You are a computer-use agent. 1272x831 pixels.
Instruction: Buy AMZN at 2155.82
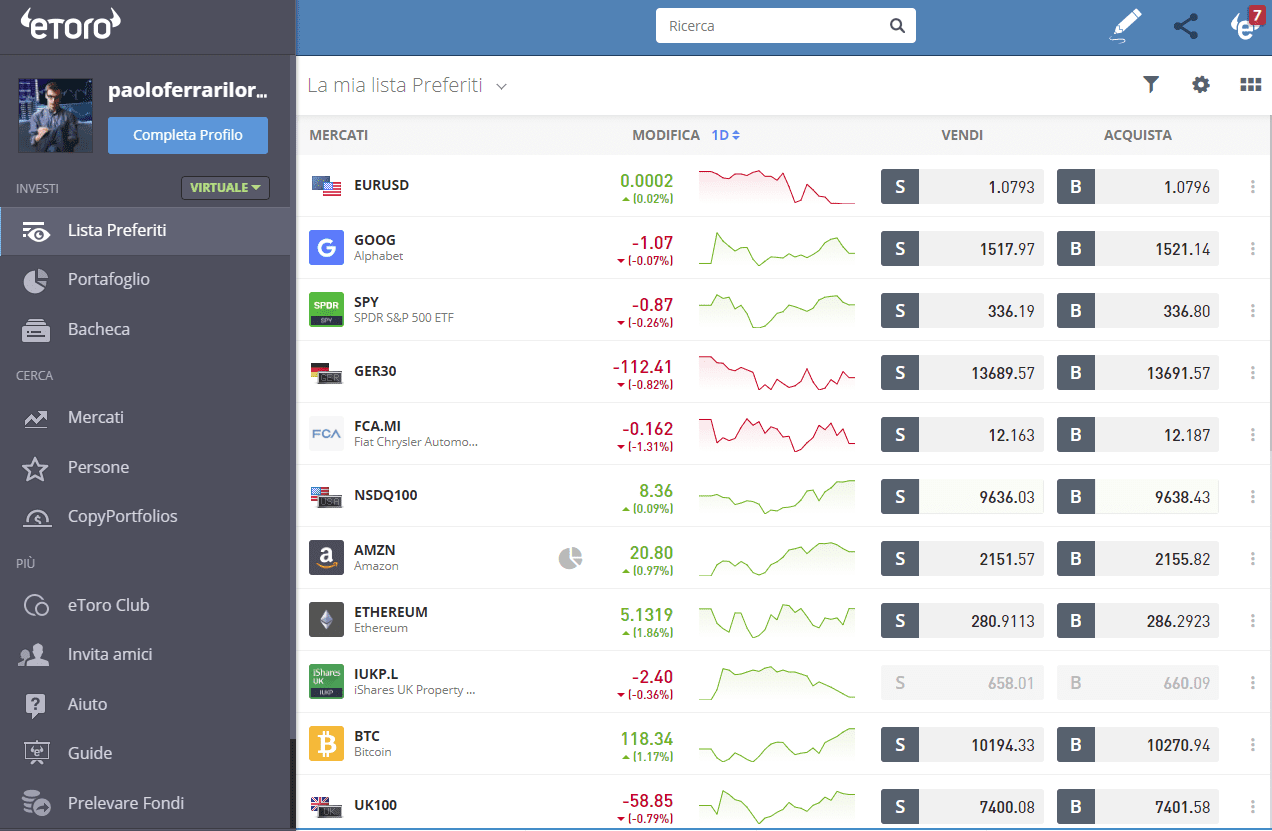tap(1138, 558)
